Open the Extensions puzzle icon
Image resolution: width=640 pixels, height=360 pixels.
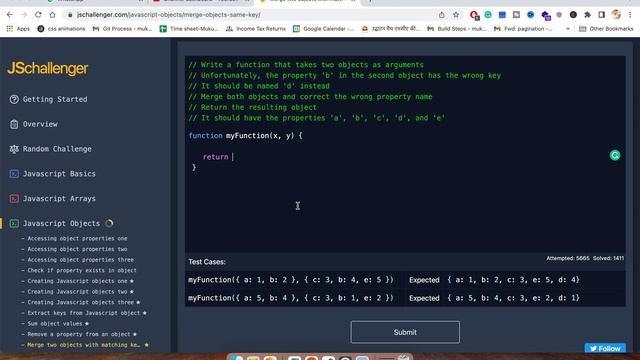587,15
